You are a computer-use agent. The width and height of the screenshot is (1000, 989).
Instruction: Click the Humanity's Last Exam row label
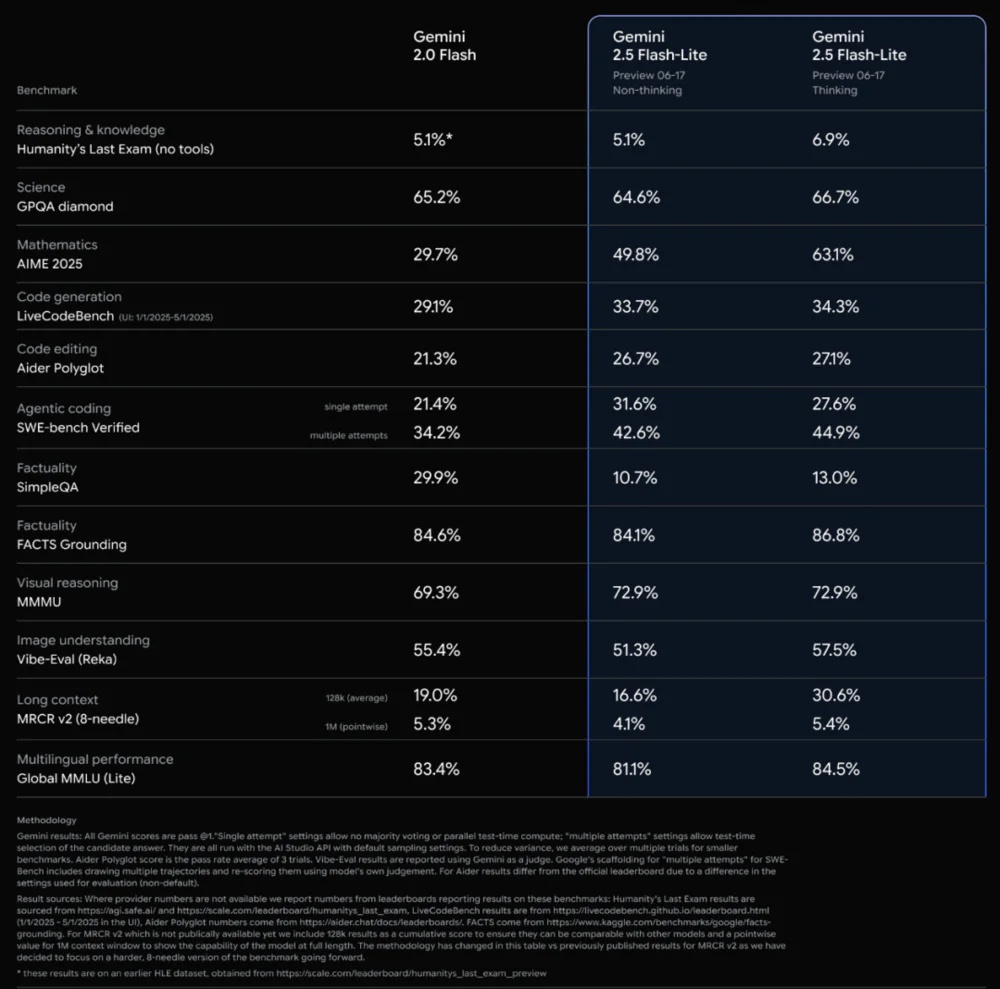click(x=115, y=148)
